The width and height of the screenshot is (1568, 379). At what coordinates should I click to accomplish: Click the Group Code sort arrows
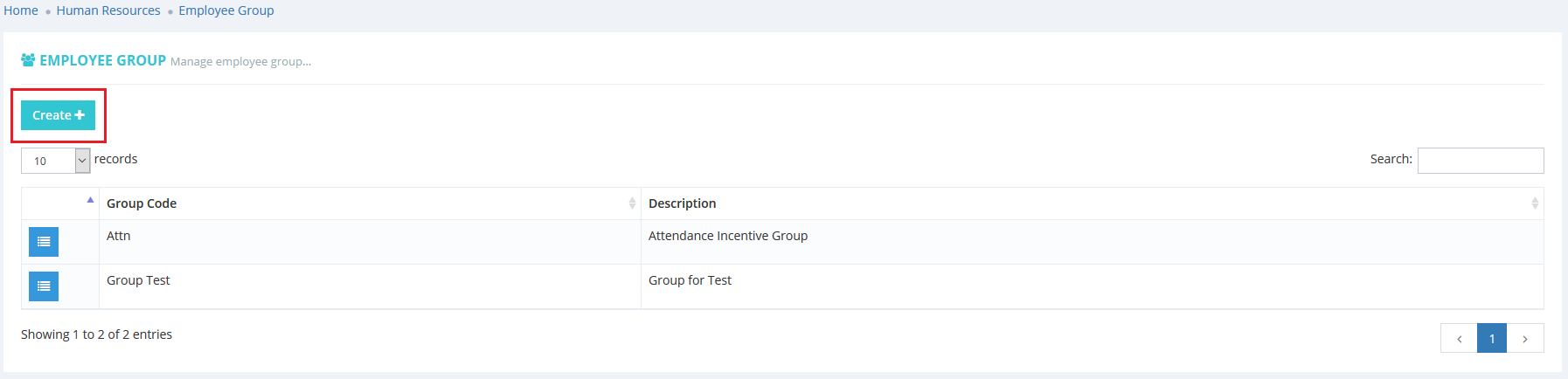point(632,203)
